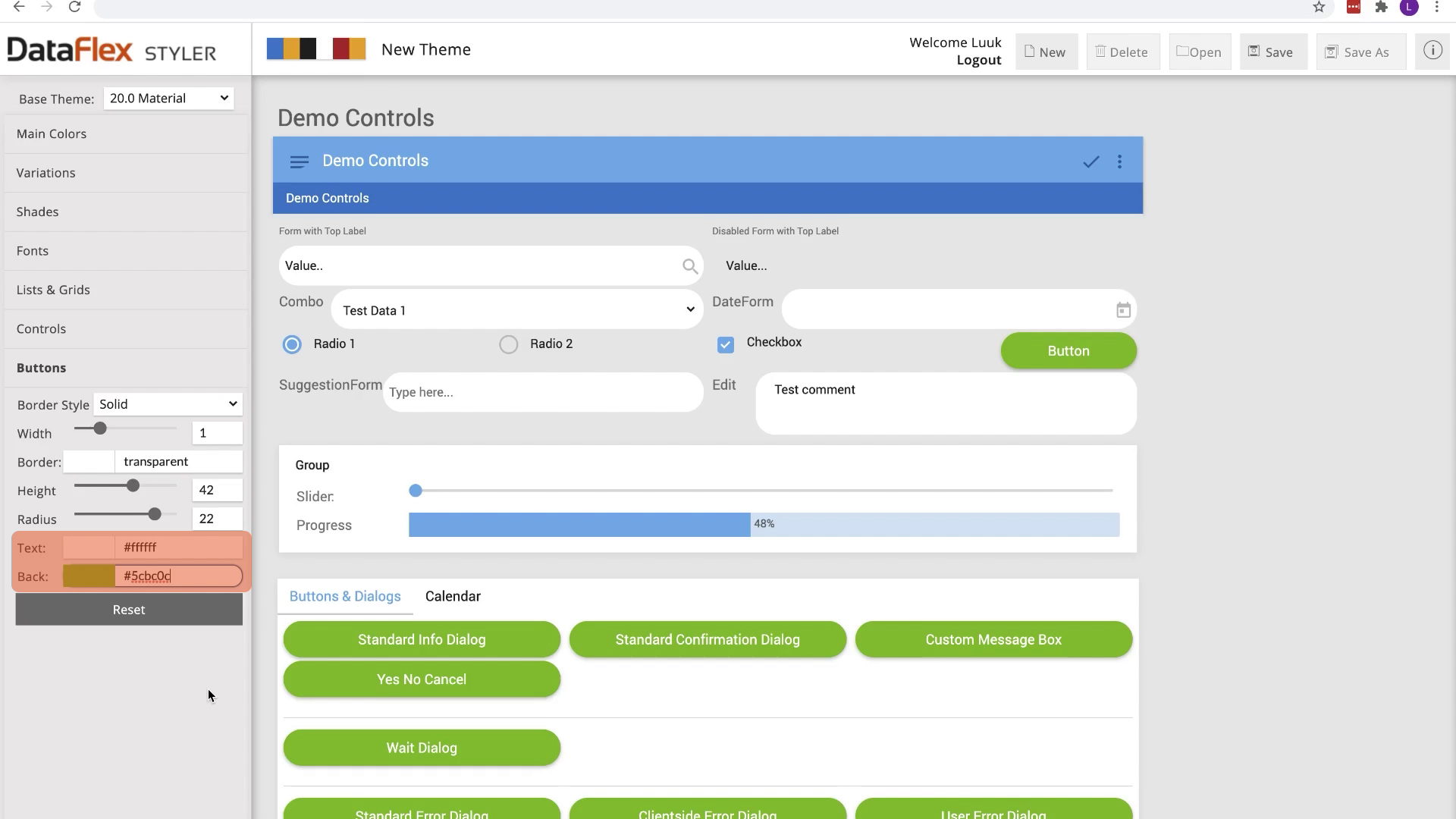This screenshot has width=1456, height=819.
Task: Select the Radio 2 option
Action: click(508, 344)
